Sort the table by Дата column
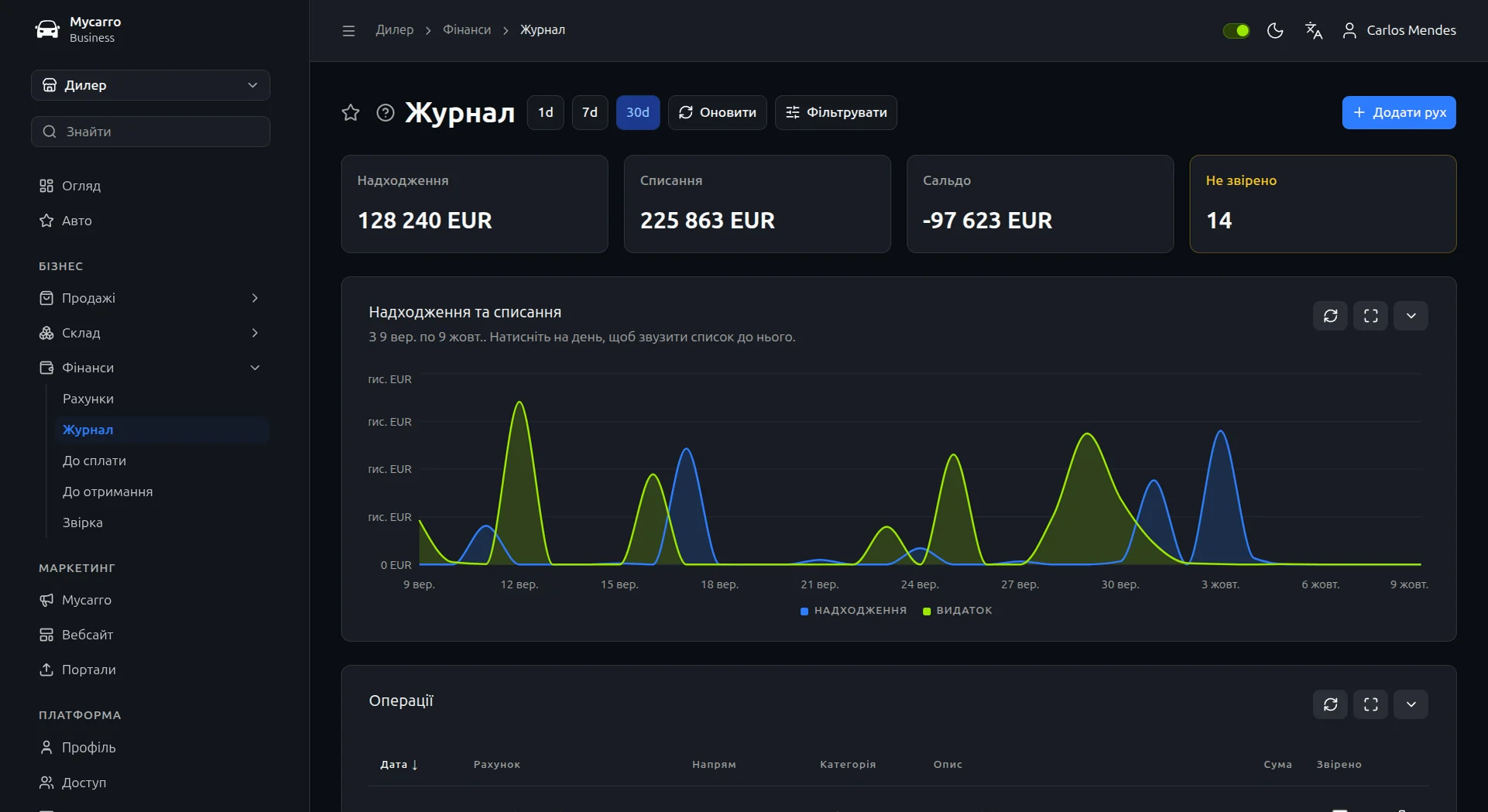This screenshot has width=1488, height=812. click(x=399, y=765)
